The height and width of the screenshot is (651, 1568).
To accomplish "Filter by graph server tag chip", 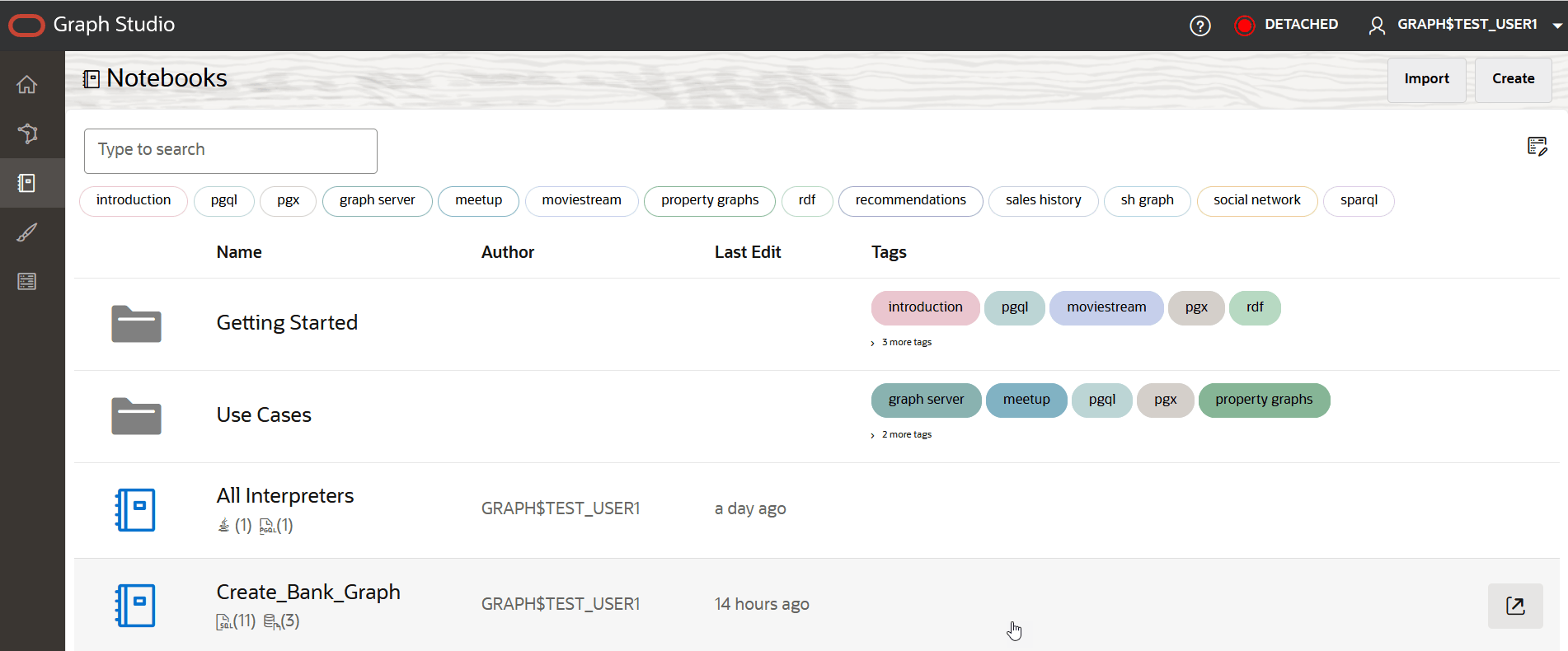I will click(x=377, y=200).
